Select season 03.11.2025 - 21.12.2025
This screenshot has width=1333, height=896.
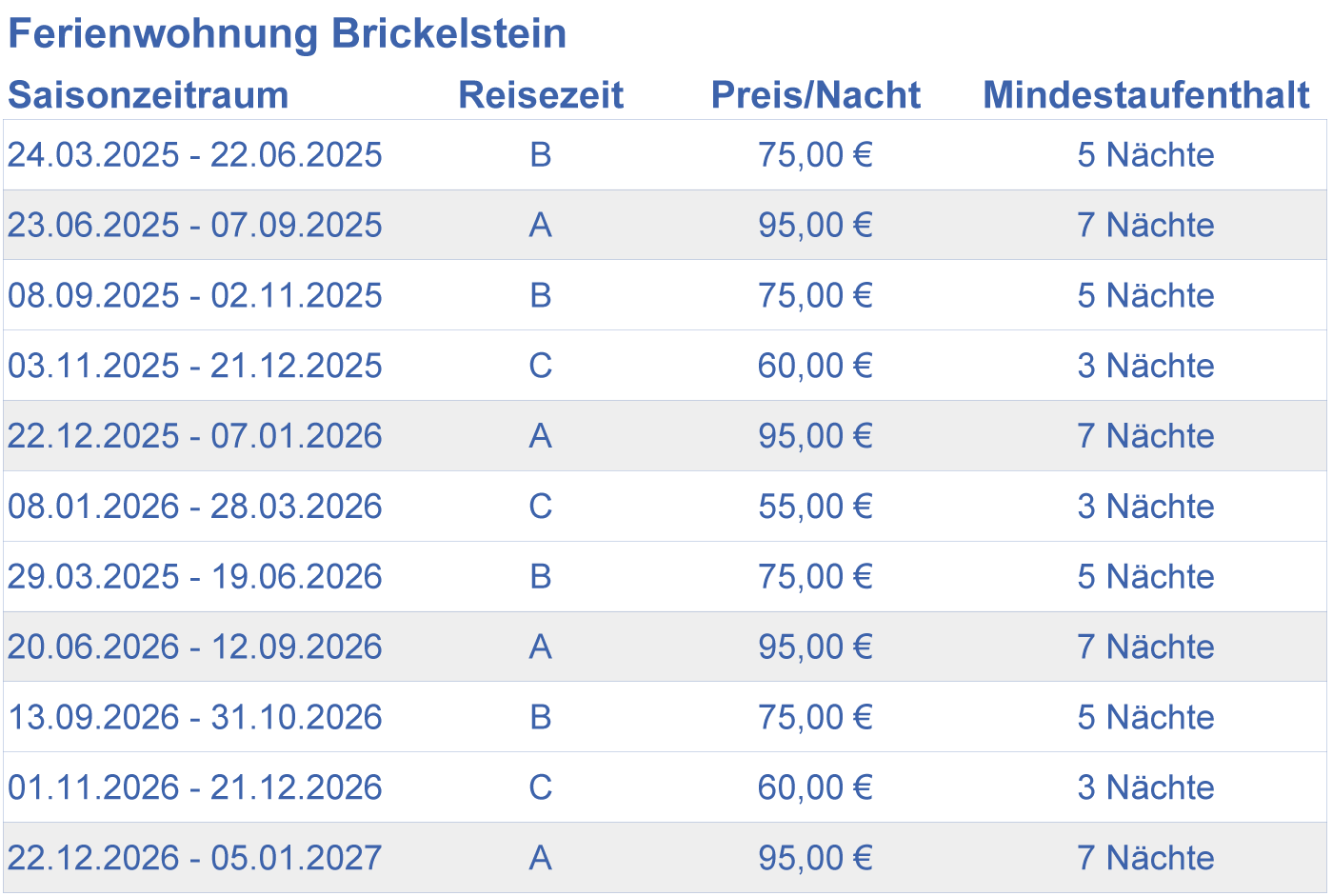(x=195, y=366)
